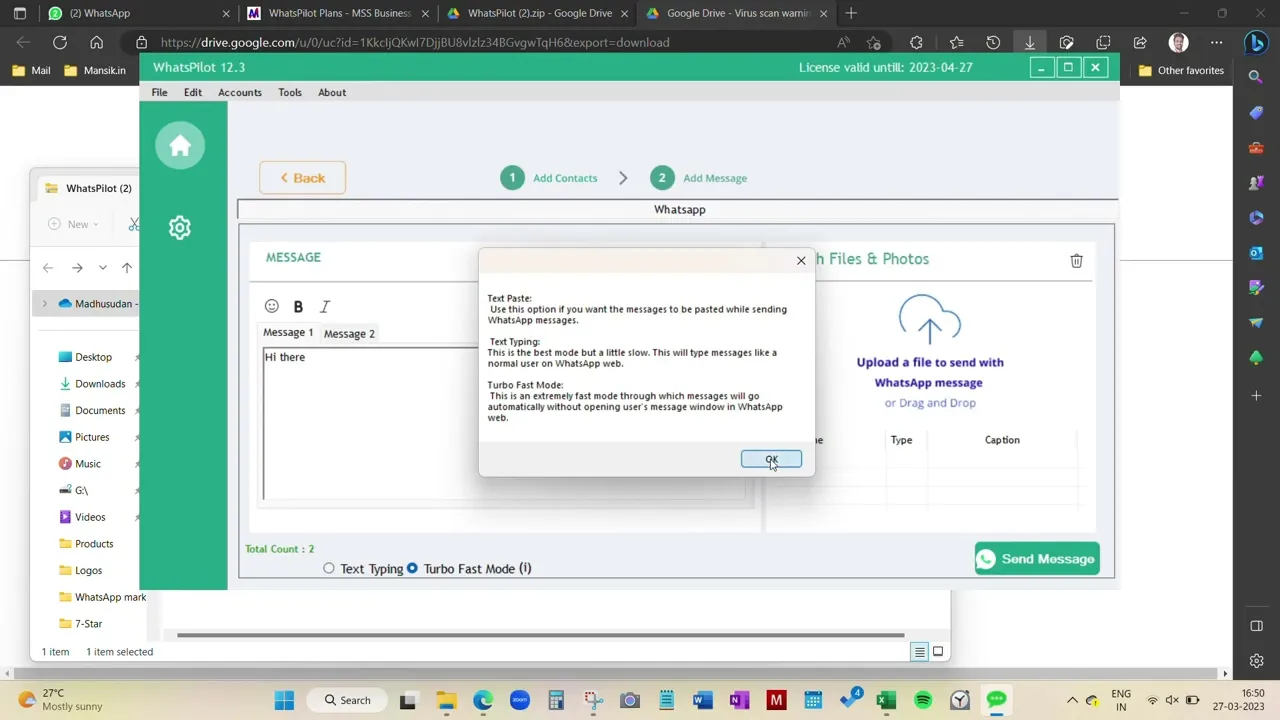Open the Mail favorites folder
Viewport: 1280px width, 720px height.
tap(31, 71)
